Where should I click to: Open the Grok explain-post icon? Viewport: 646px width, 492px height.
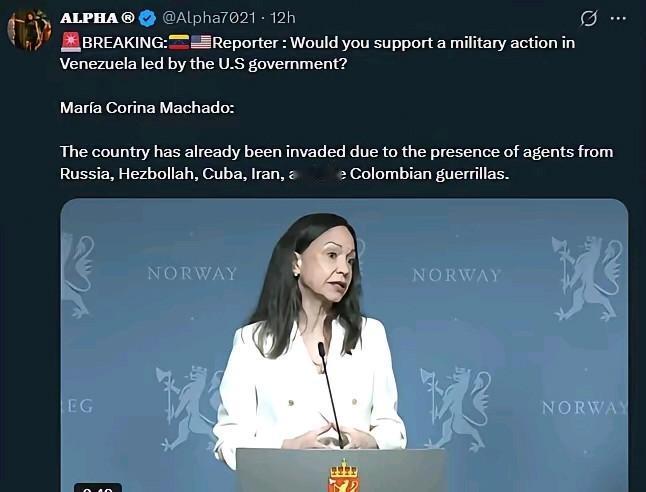(588, 18)
